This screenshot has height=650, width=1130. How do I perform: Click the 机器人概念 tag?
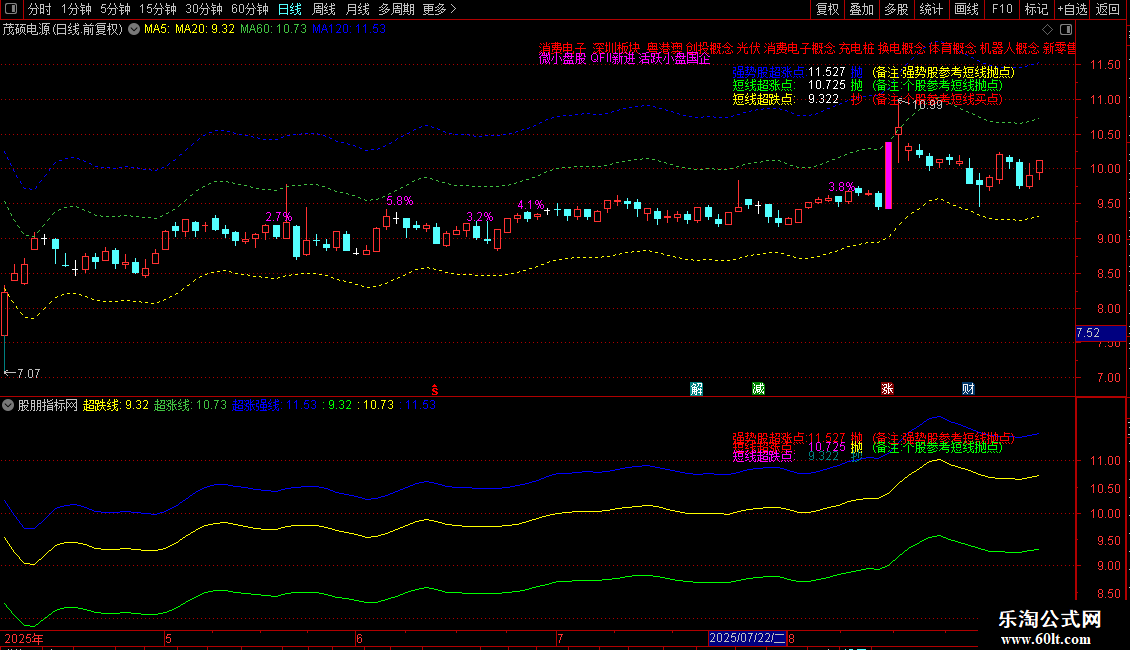pos(1009,48)
